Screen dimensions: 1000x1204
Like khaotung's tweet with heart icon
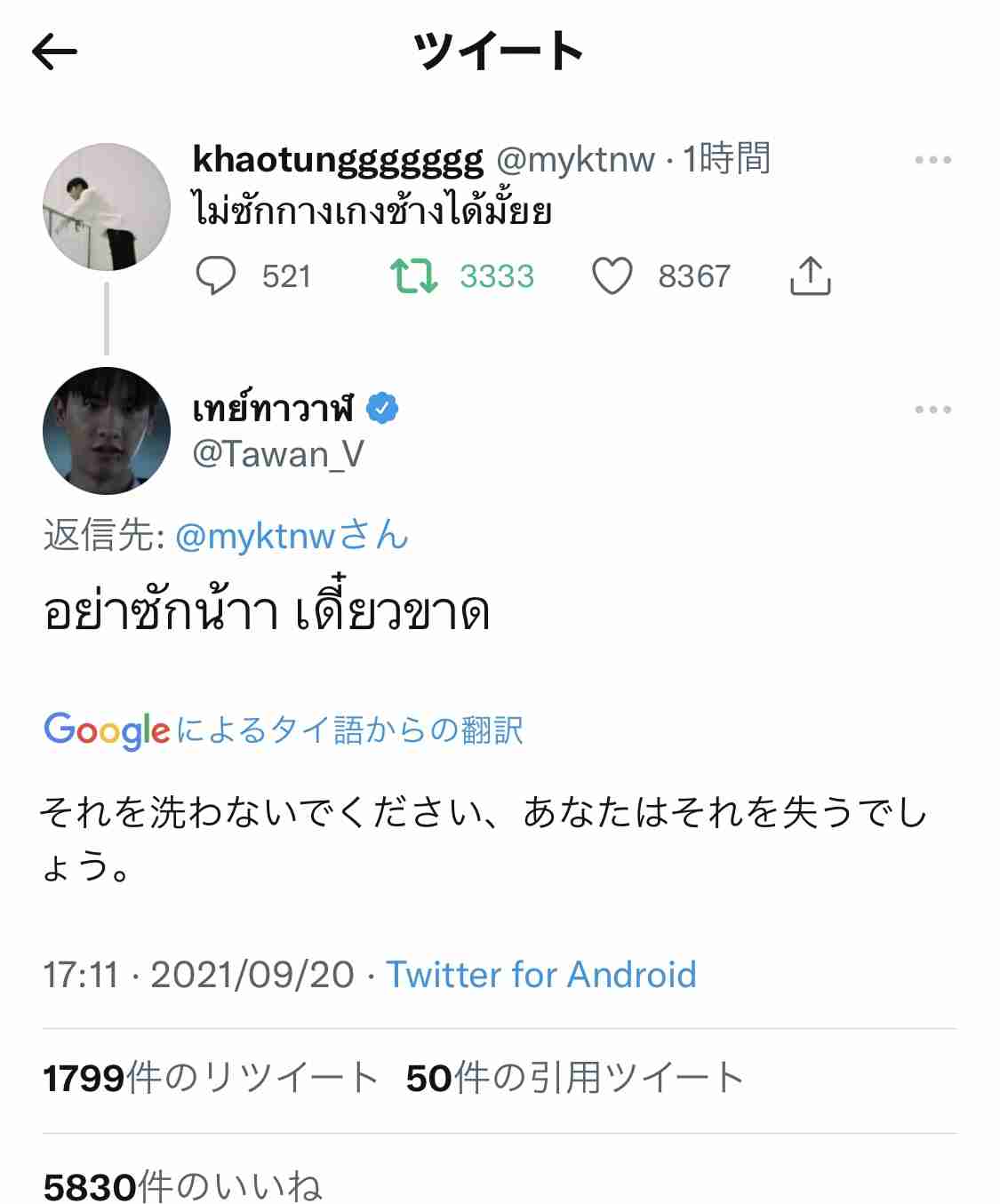612,276
